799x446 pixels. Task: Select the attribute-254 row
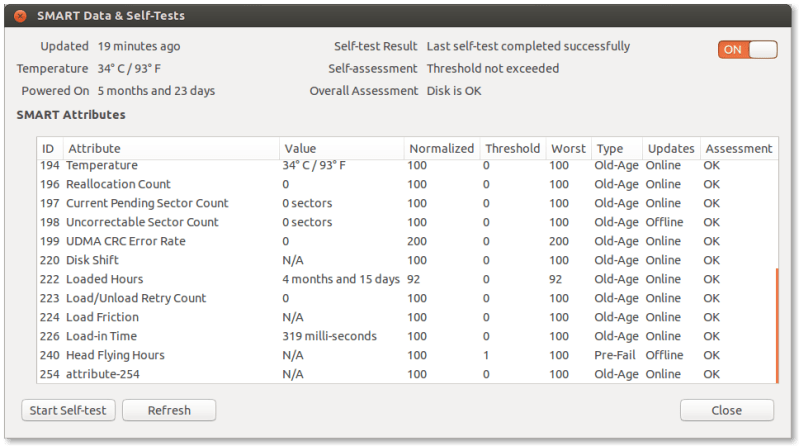407,374
